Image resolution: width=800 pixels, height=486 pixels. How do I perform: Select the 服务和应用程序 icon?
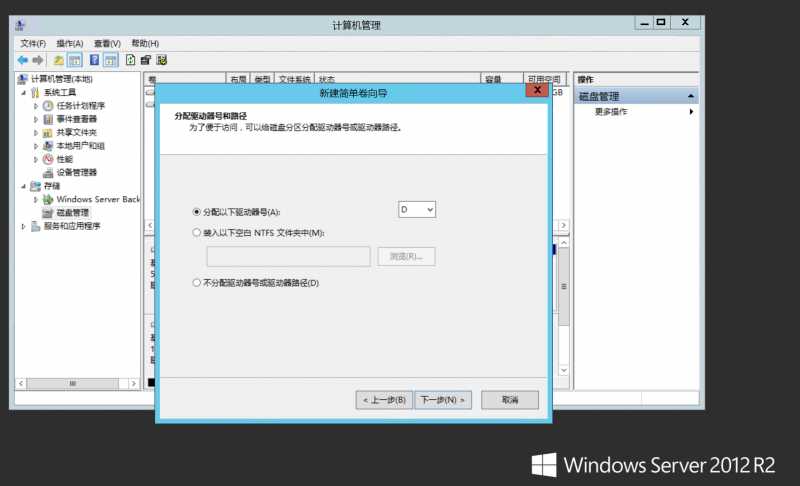tap(35, 226)
